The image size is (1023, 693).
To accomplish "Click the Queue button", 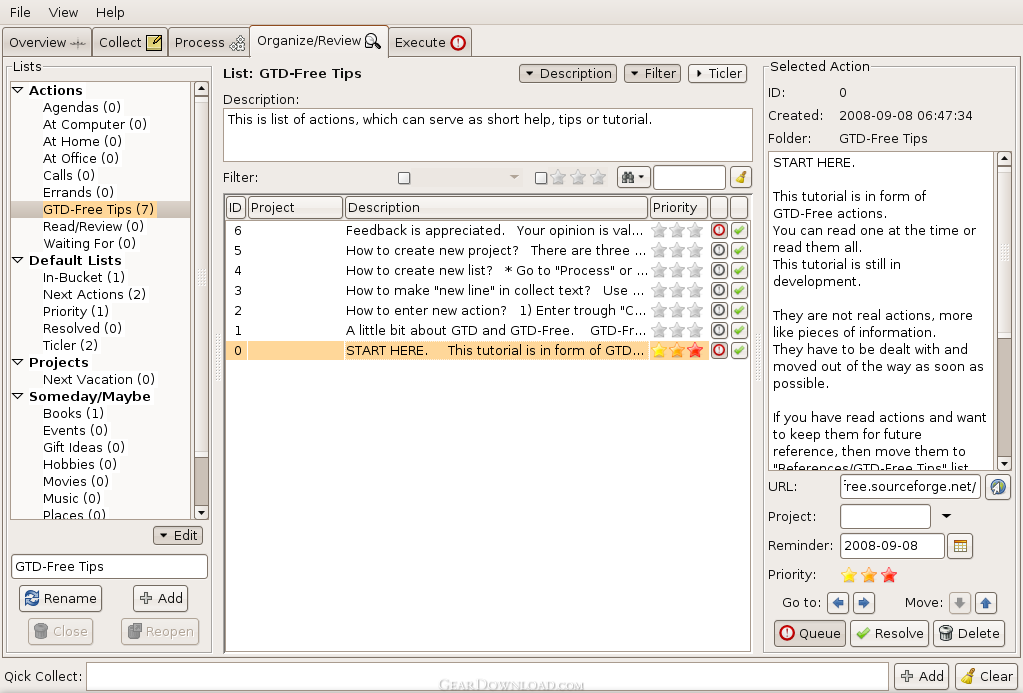I will [810, 633].
